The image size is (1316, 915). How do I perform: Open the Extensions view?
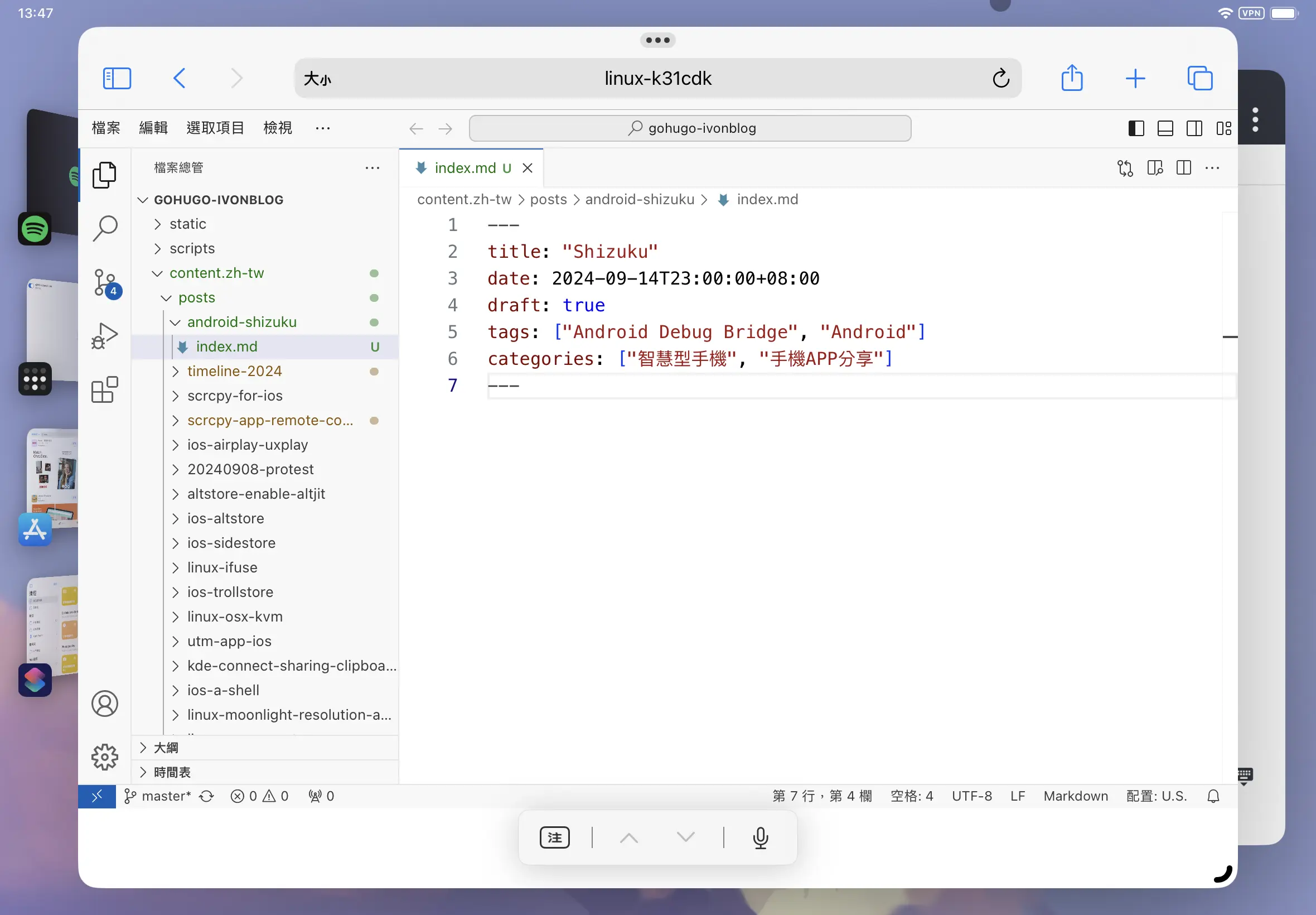(105, 390)
